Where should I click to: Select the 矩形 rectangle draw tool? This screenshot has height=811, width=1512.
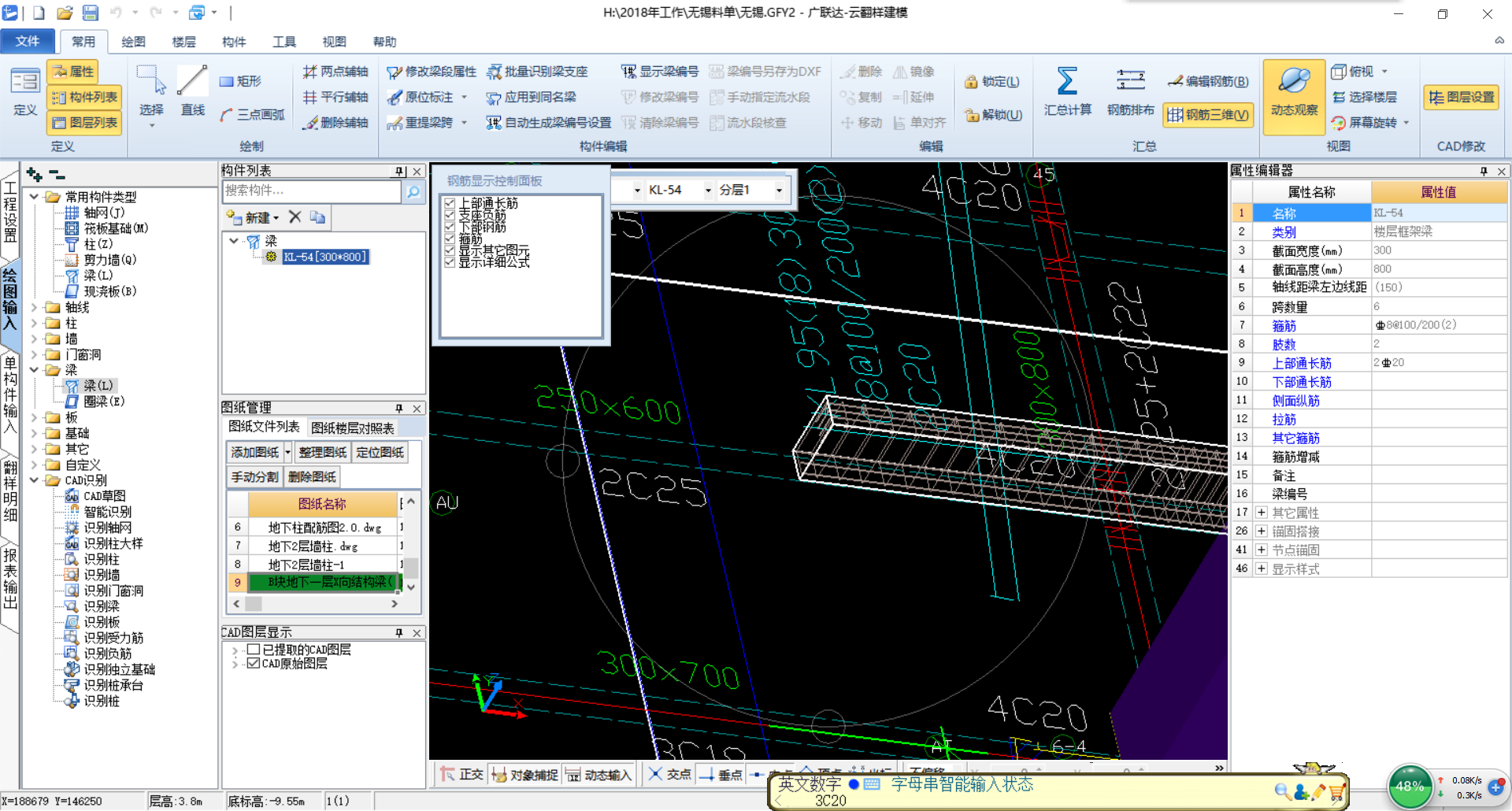click(x=241, y=81)
